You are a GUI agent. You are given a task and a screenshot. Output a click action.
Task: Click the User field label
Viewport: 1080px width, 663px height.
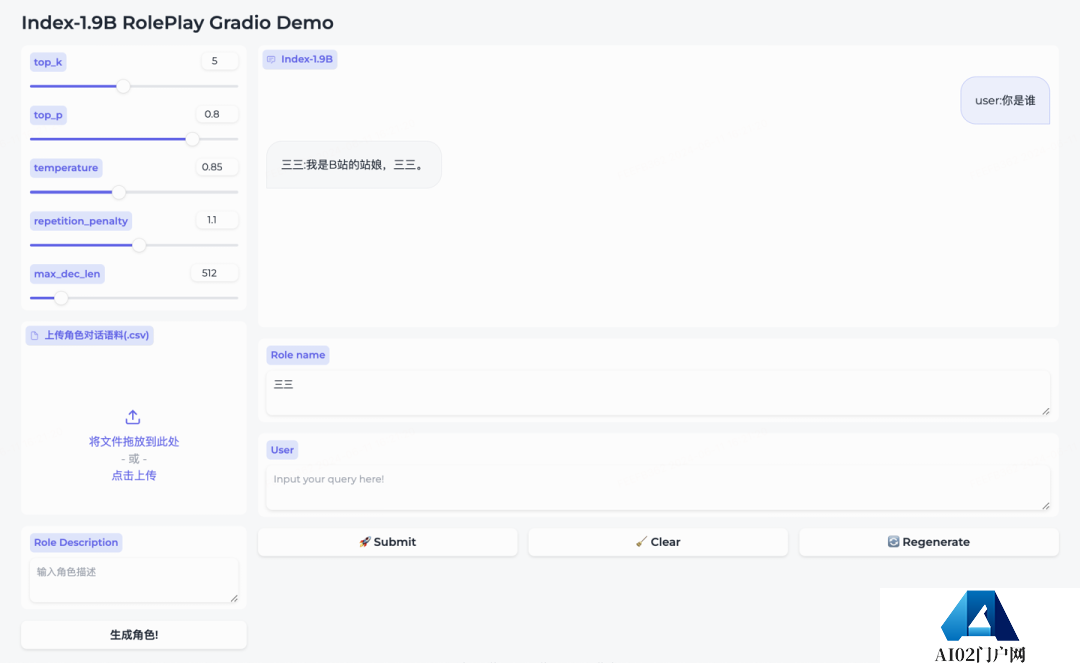(282, 450)
